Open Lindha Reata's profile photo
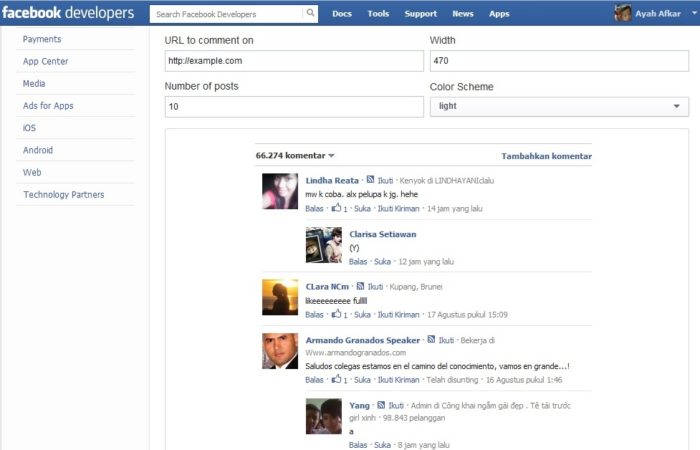The height and width of the screenshot is (450, 700). coord(280,191)
